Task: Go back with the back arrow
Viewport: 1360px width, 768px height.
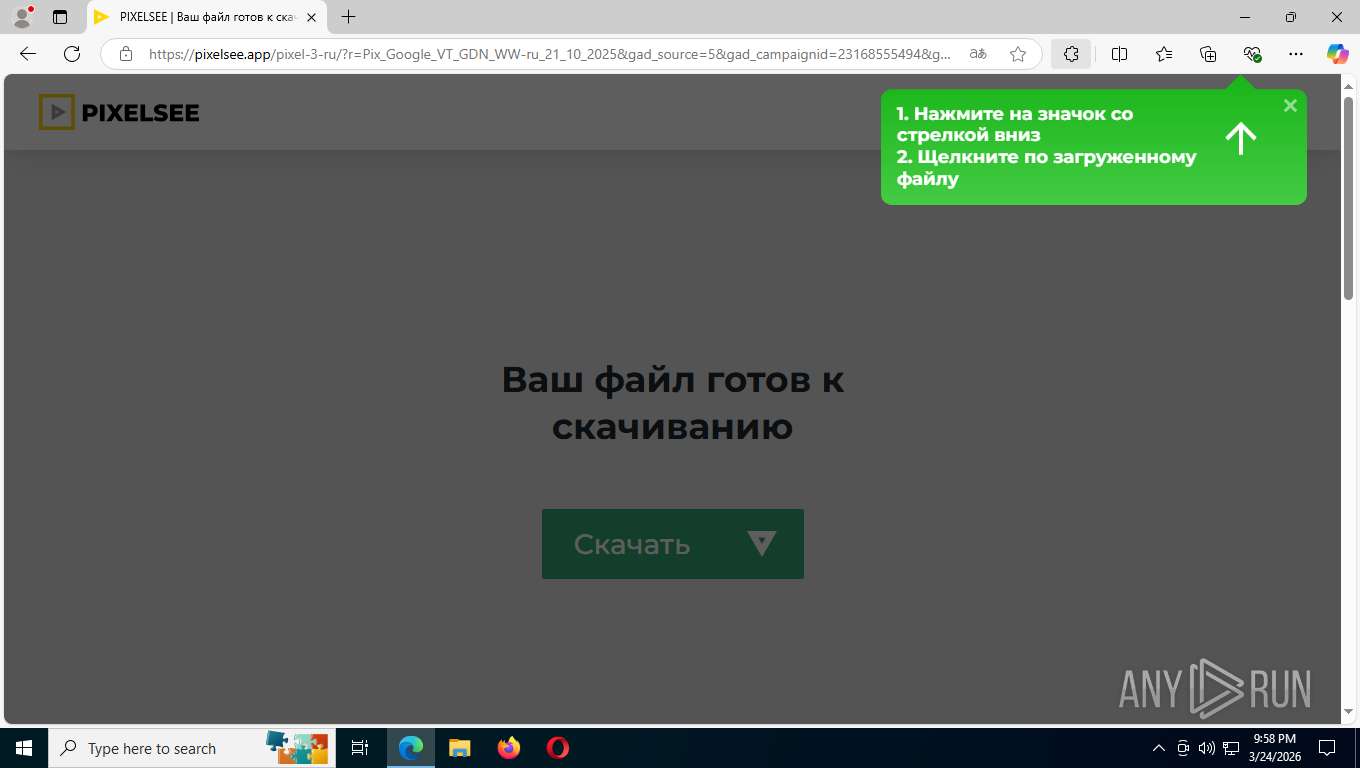Action: coord(28,54)
